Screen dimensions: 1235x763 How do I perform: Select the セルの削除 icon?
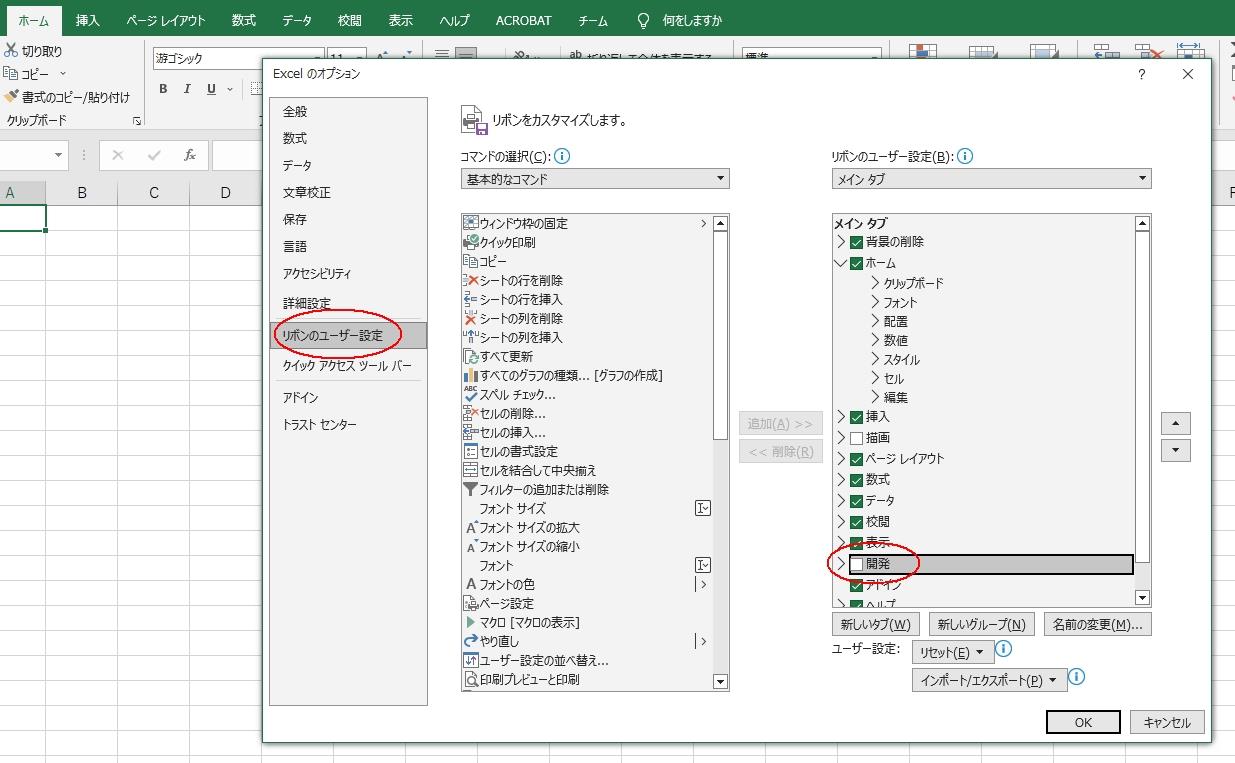coord(471,413)
